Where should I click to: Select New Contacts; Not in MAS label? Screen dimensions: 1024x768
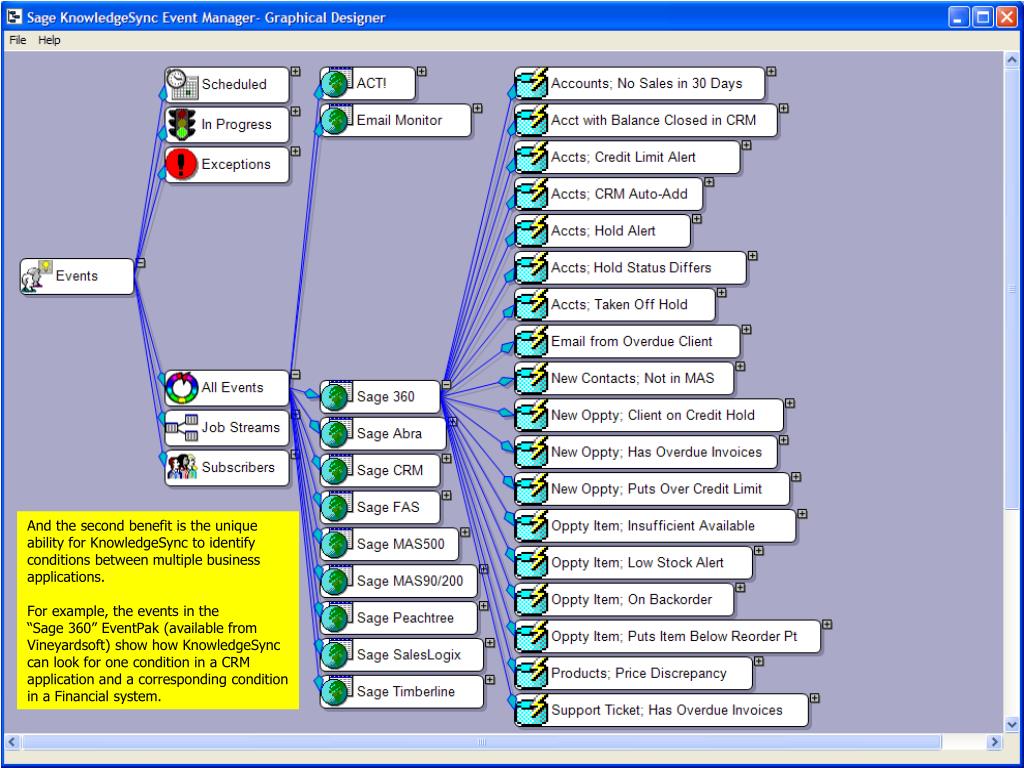[633, 378]
